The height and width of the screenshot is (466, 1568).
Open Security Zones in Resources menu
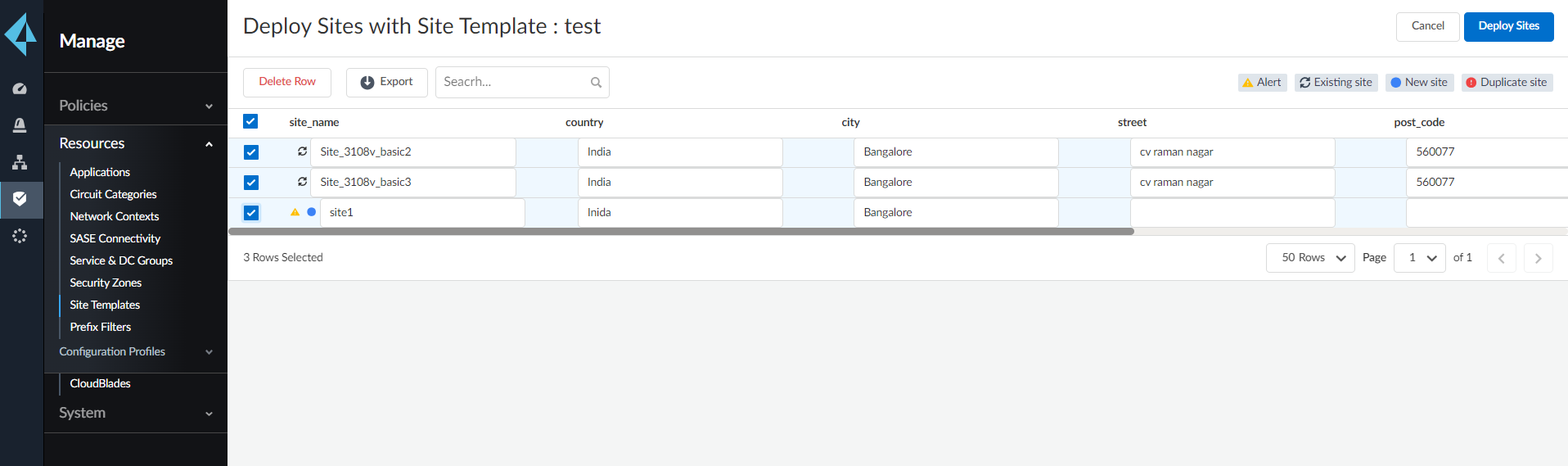(106, 283)
